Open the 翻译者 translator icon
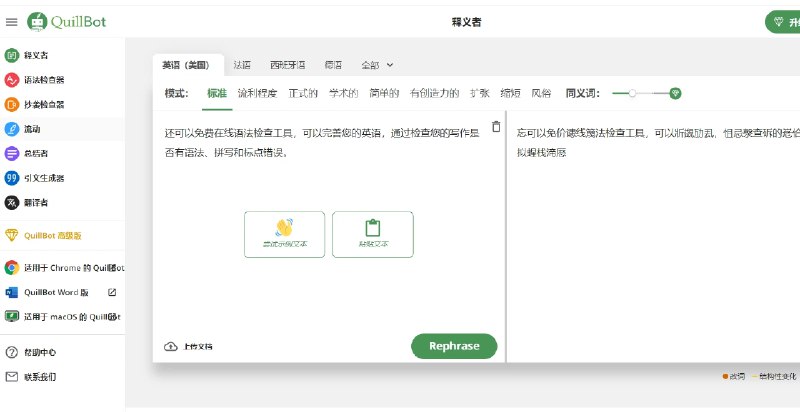Screen dimensions: 800x412 [12, 202]
